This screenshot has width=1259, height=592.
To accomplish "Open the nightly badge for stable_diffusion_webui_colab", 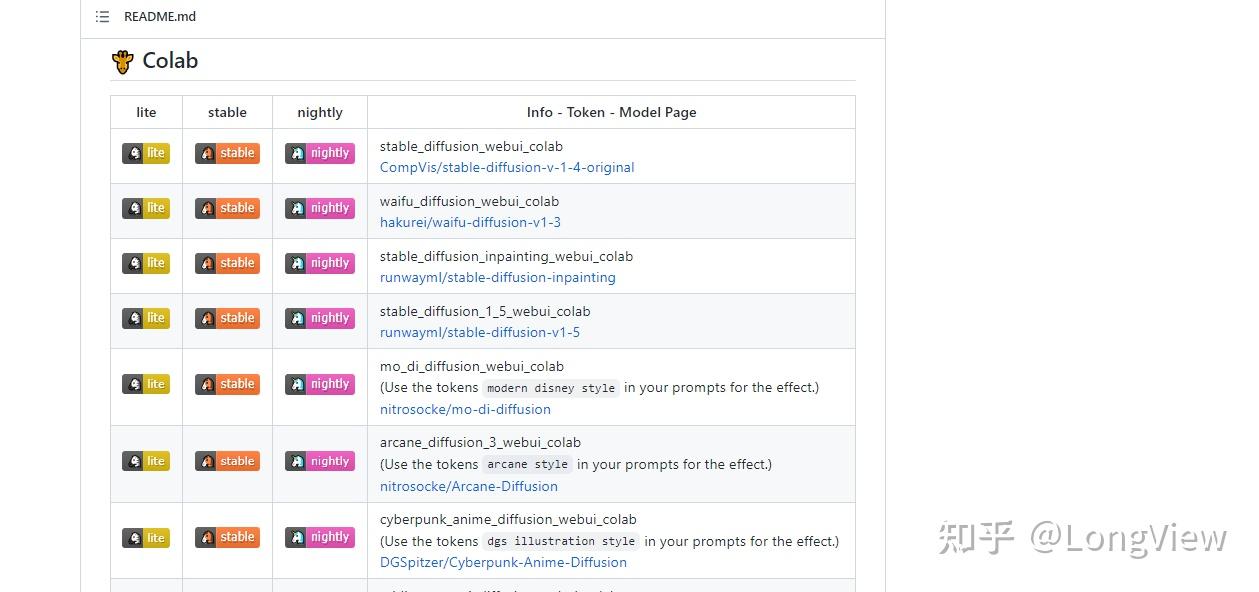I will [x=320, y=153].
